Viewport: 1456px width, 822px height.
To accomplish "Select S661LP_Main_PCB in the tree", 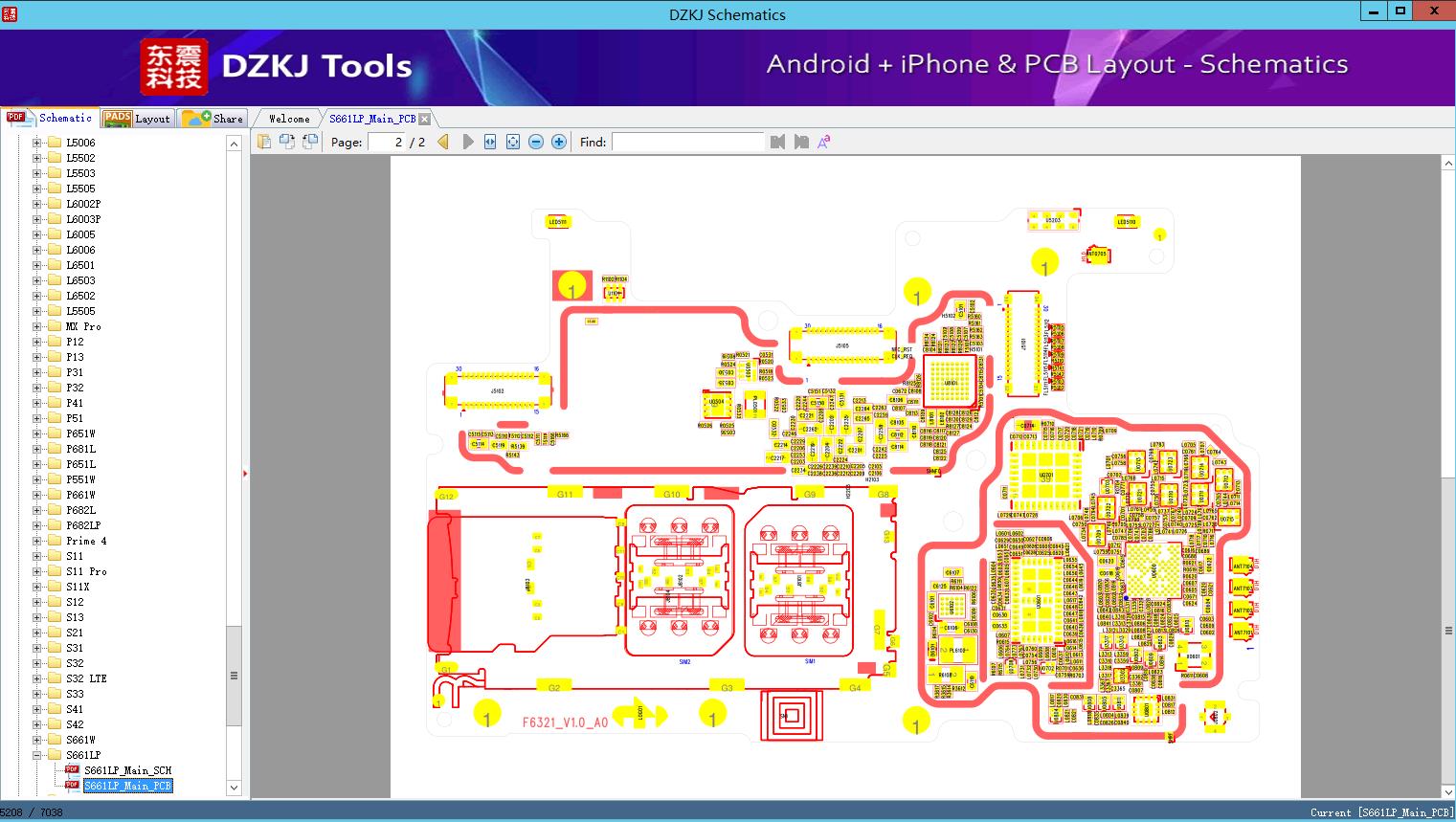I will click(127, 786).
